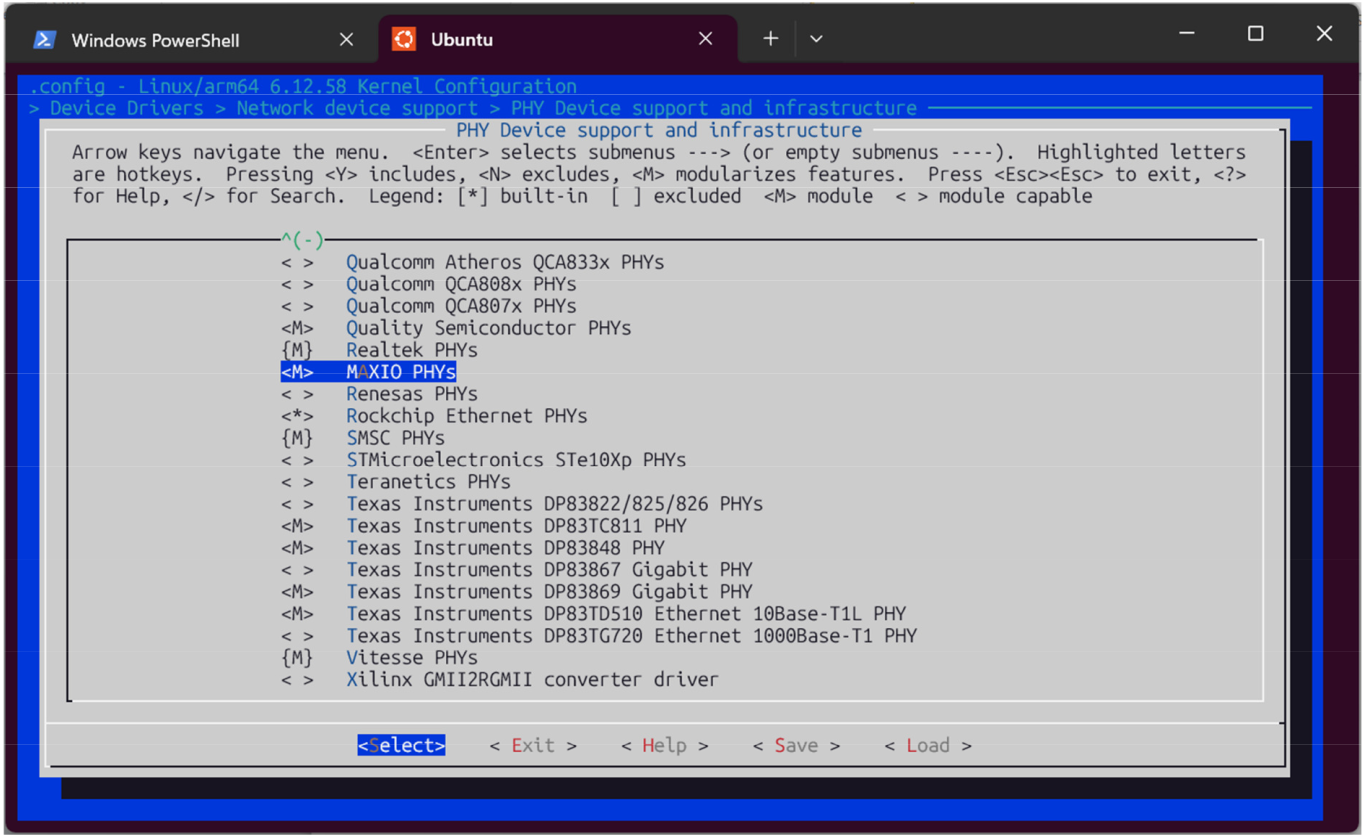Close the Ubuntu terminal tab
Image resolution: width=1363 pixels, height=837 pixels.
click(x=705, y=40)
